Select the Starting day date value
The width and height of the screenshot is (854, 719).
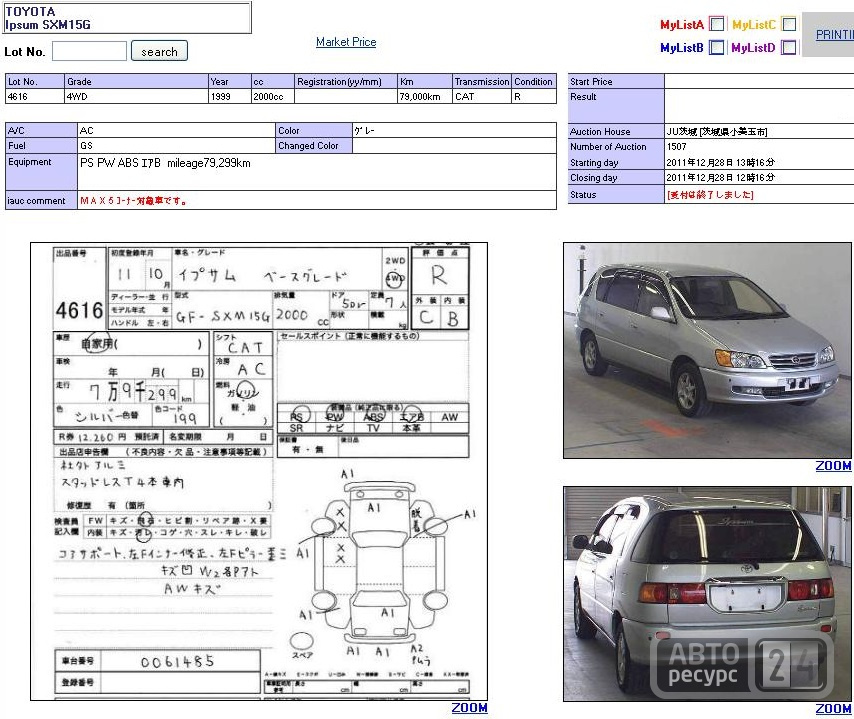click(x=720, y=162)
